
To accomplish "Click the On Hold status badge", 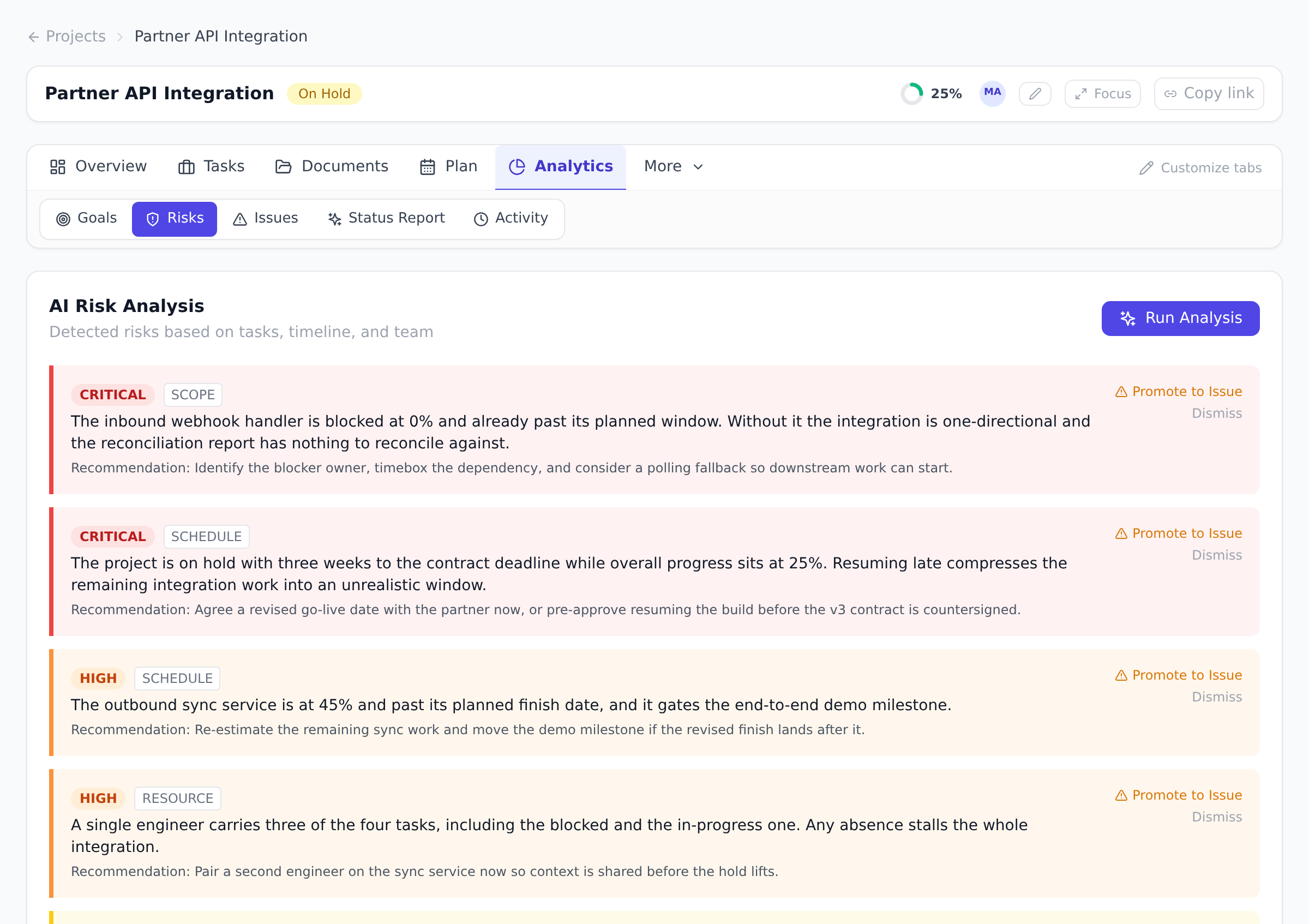I will point(324,93).
